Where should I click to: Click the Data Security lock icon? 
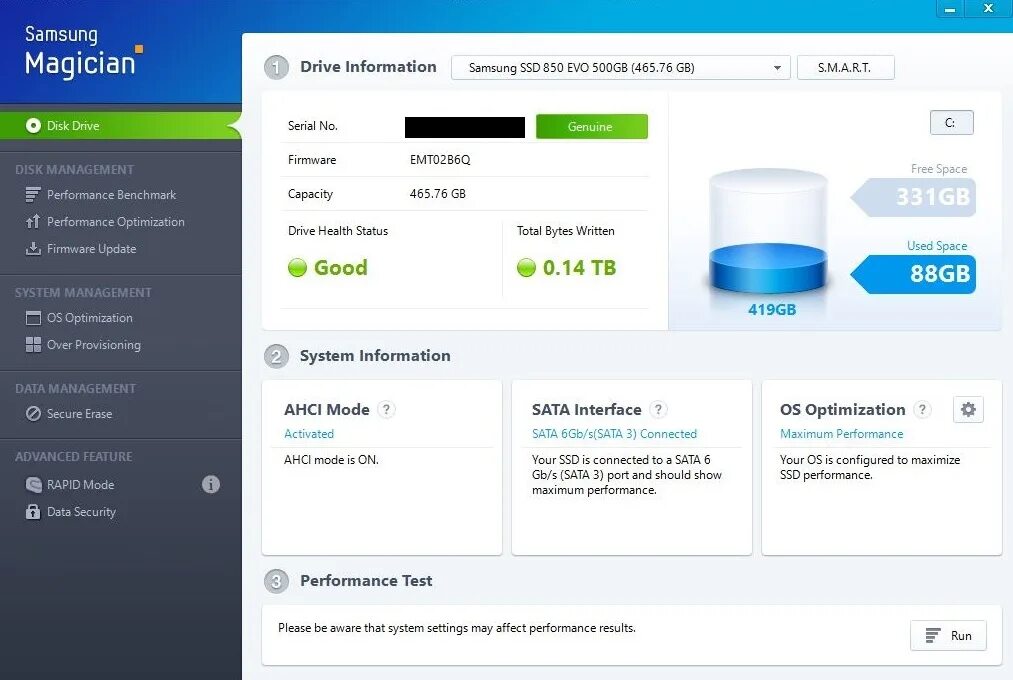[33, 511]
